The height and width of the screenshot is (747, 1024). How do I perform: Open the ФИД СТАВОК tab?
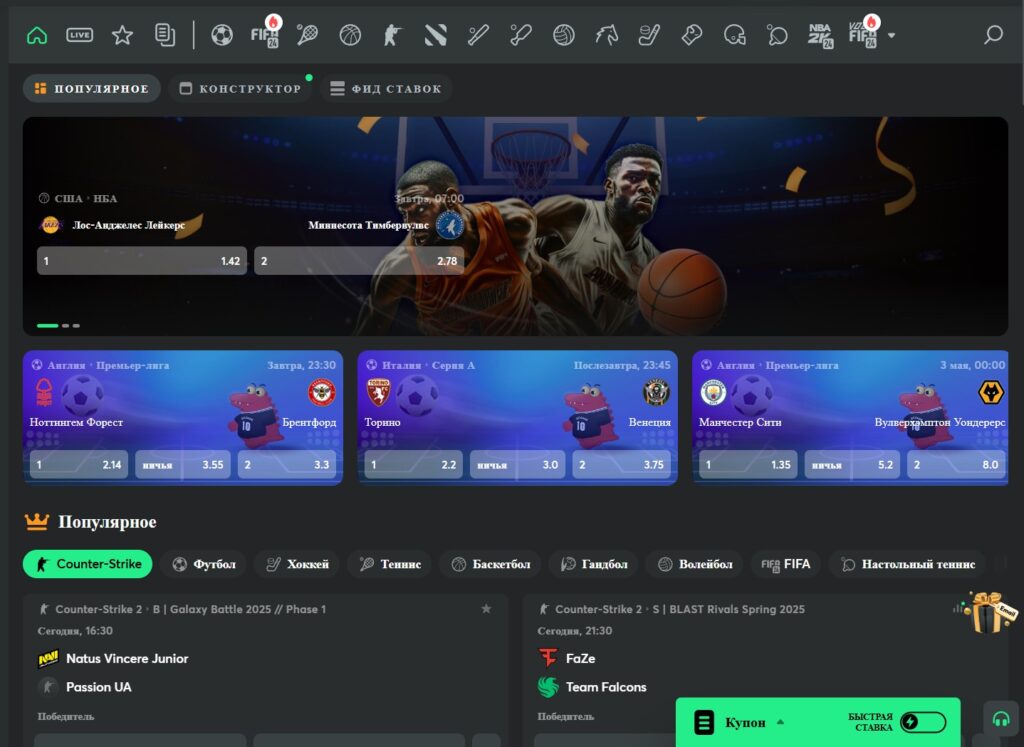[387, 88]
